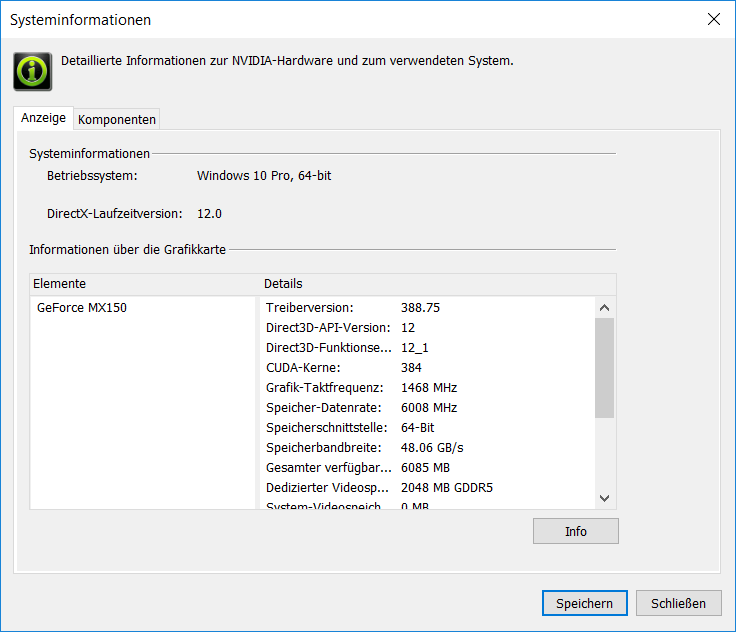Click the Treiberversion label
Screen dimensions: 736x632
pos(309,308)
